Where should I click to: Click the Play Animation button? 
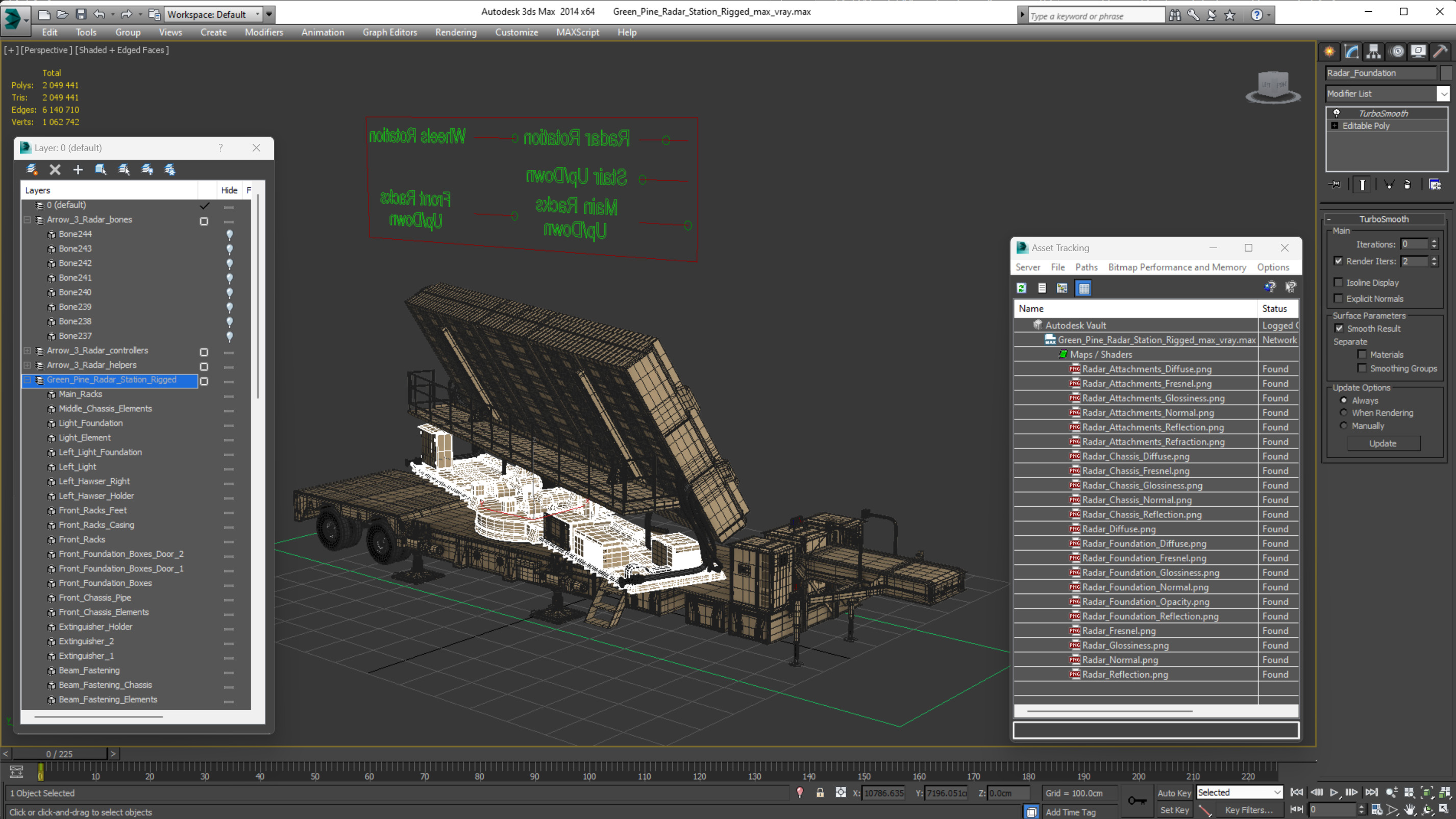(1334, 792)
